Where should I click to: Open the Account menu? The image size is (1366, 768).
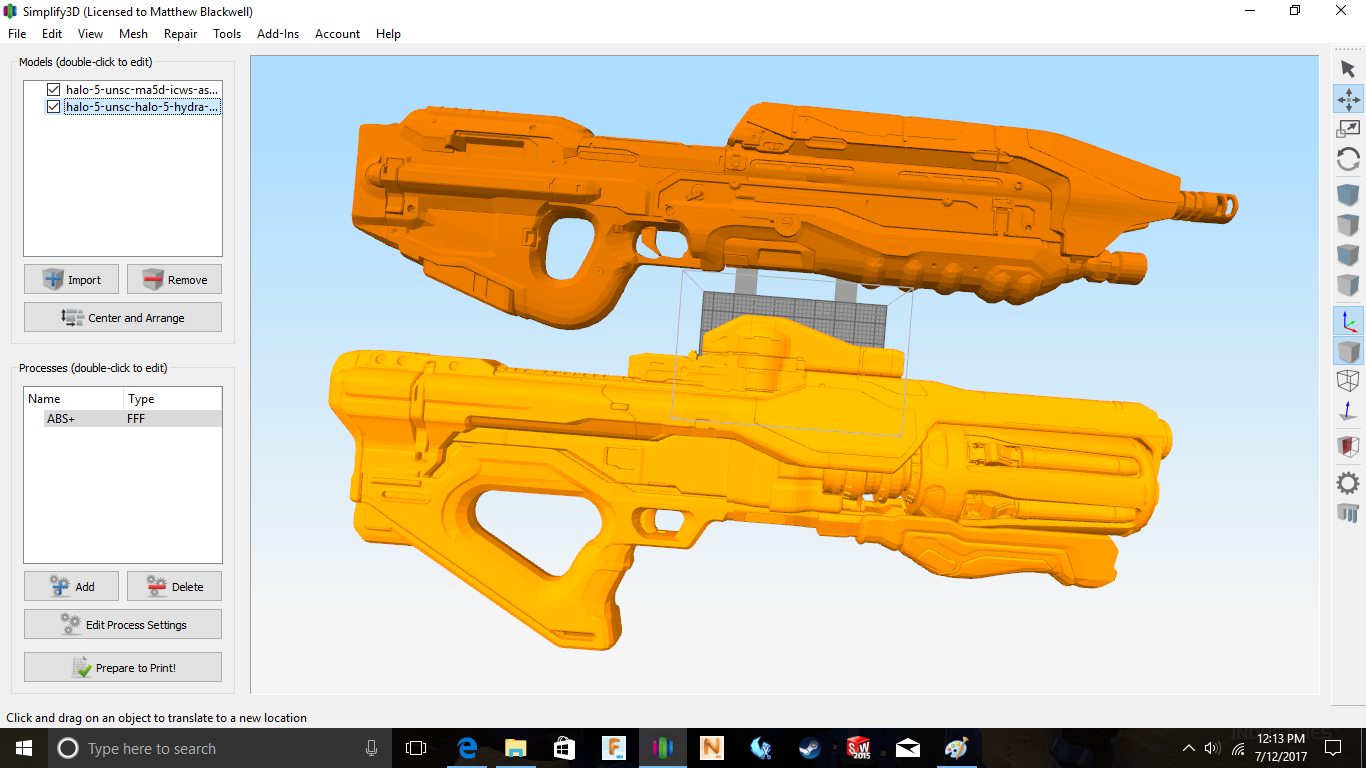point(337,33)
